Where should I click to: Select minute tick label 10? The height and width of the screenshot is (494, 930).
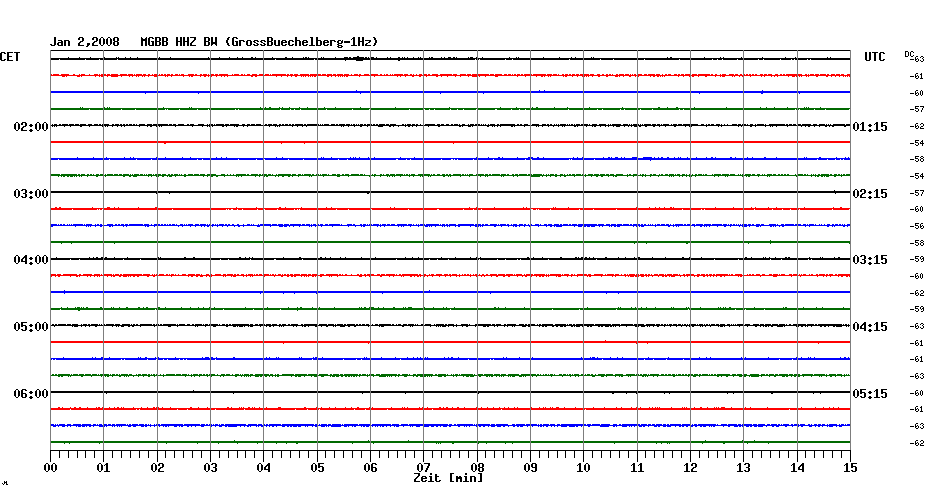pyautogui.click(x=584, y=468)
